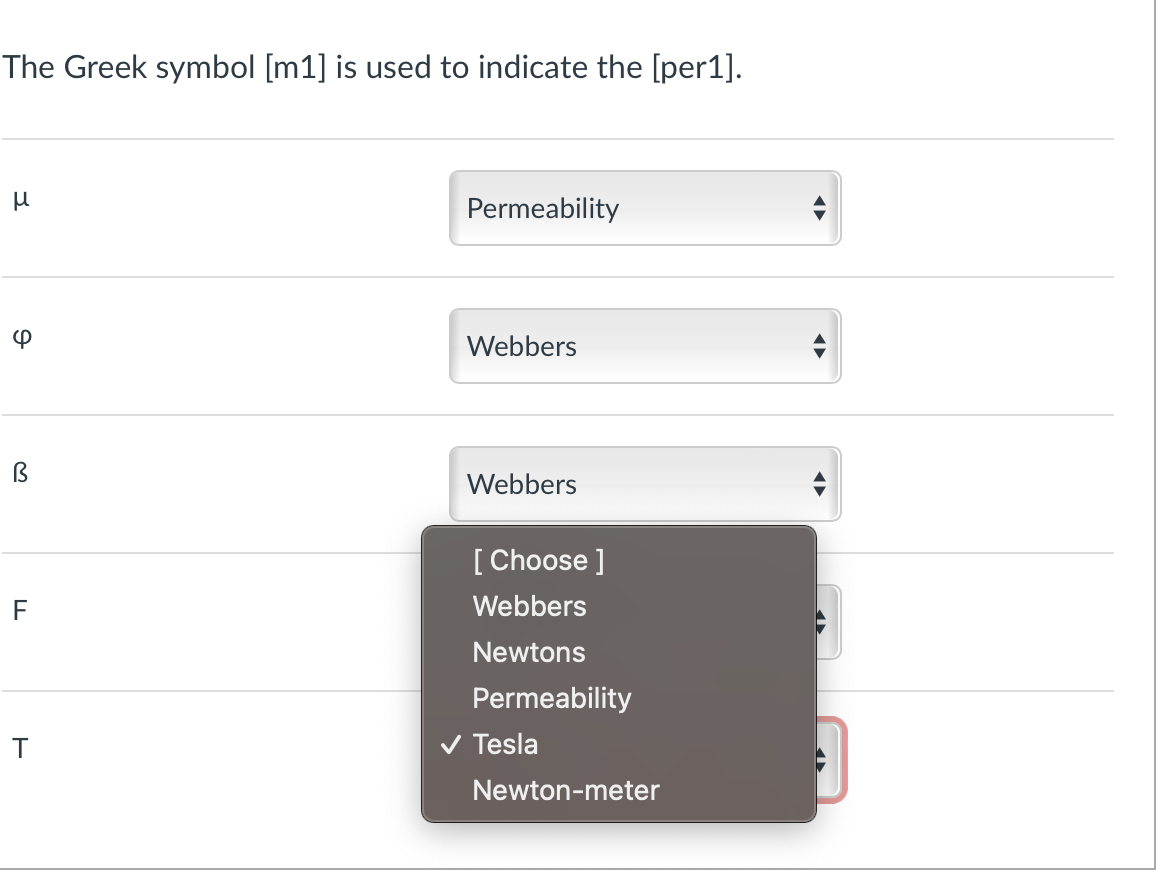Open the Permeability dropdown next to μ
This screenshot has height=882, width=1166.
pos(645,208)
